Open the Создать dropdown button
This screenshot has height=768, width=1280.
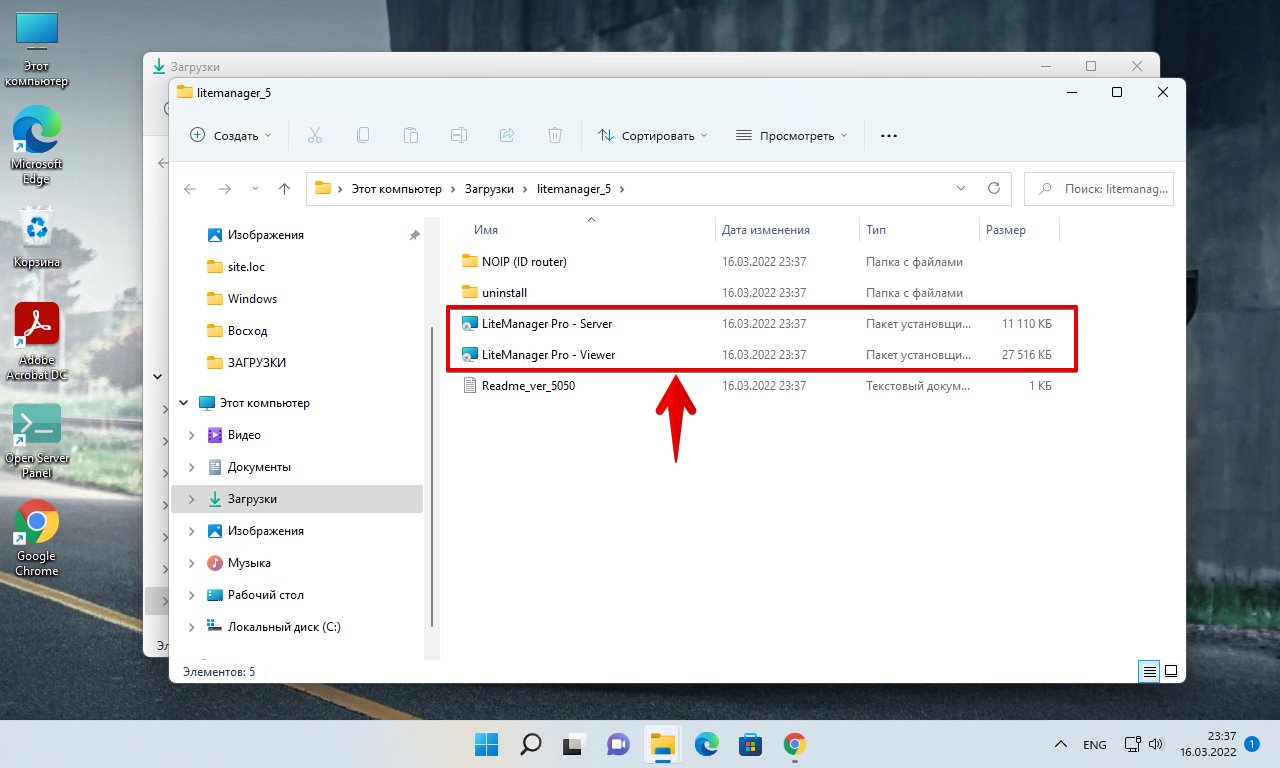point(231,135)
